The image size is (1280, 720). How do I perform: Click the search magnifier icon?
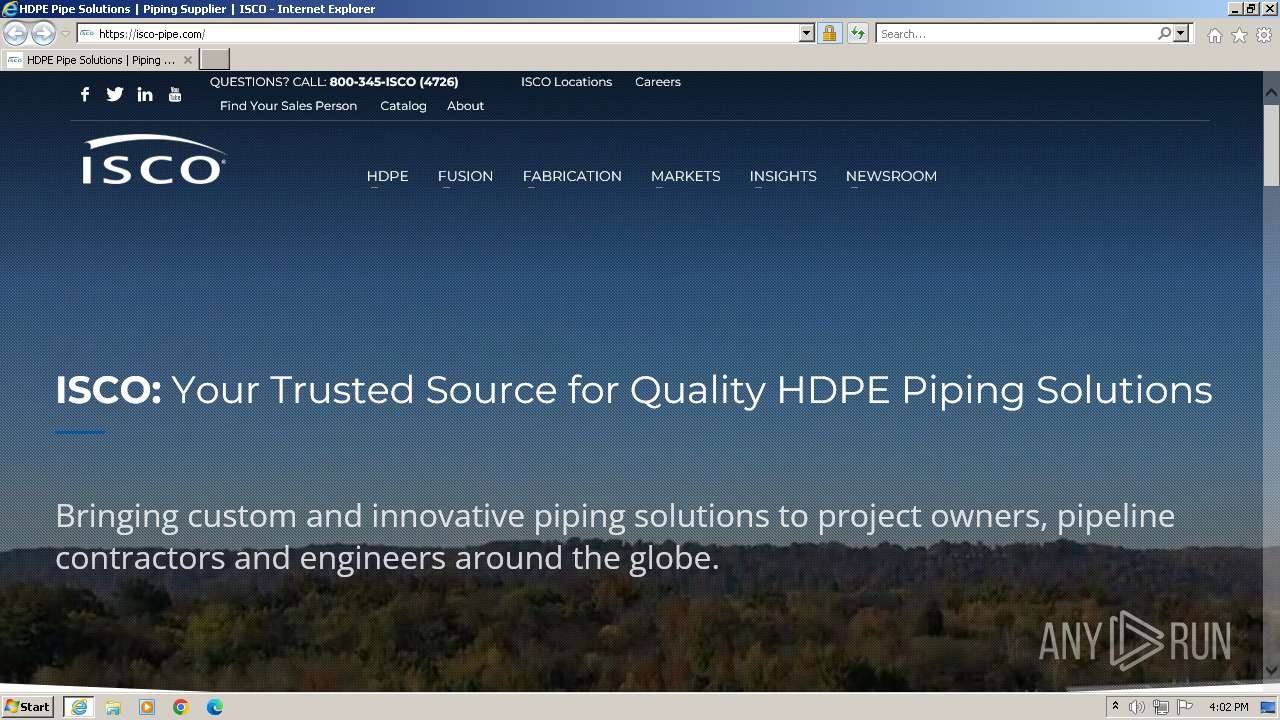[x=1164, y=33]
